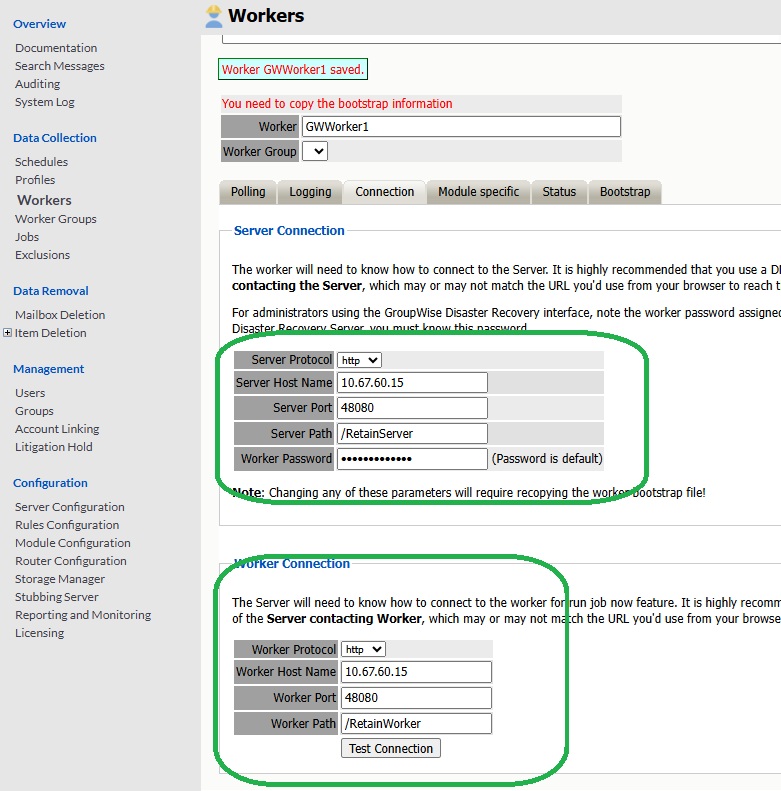This screenshot has width=781, height=791.
Task: Open Server Configuration
Action: (70, 507)
